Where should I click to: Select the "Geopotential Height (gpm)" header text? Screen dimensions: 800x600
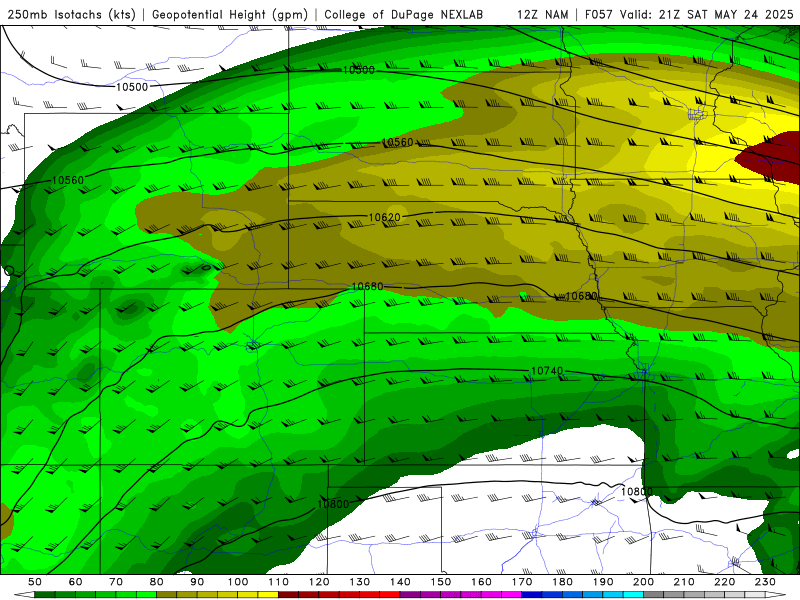point(230,14)
